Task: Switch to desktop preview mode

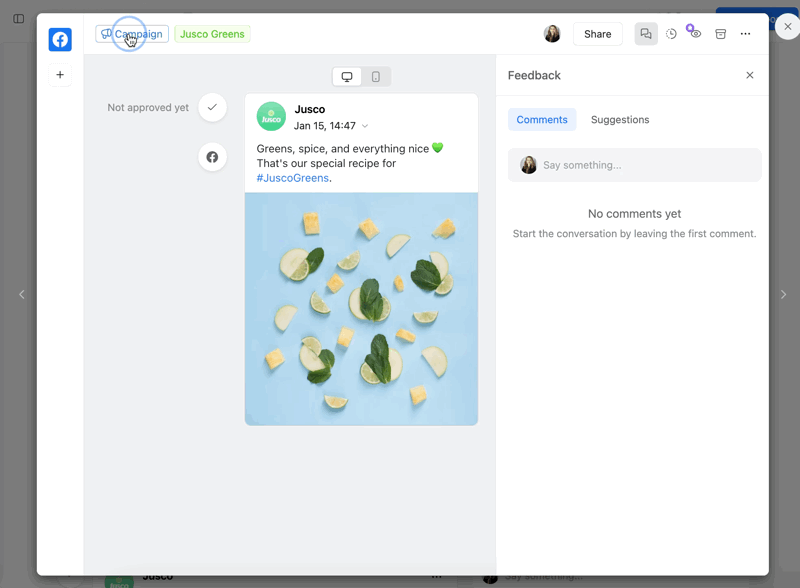Action: coord(347,77)
